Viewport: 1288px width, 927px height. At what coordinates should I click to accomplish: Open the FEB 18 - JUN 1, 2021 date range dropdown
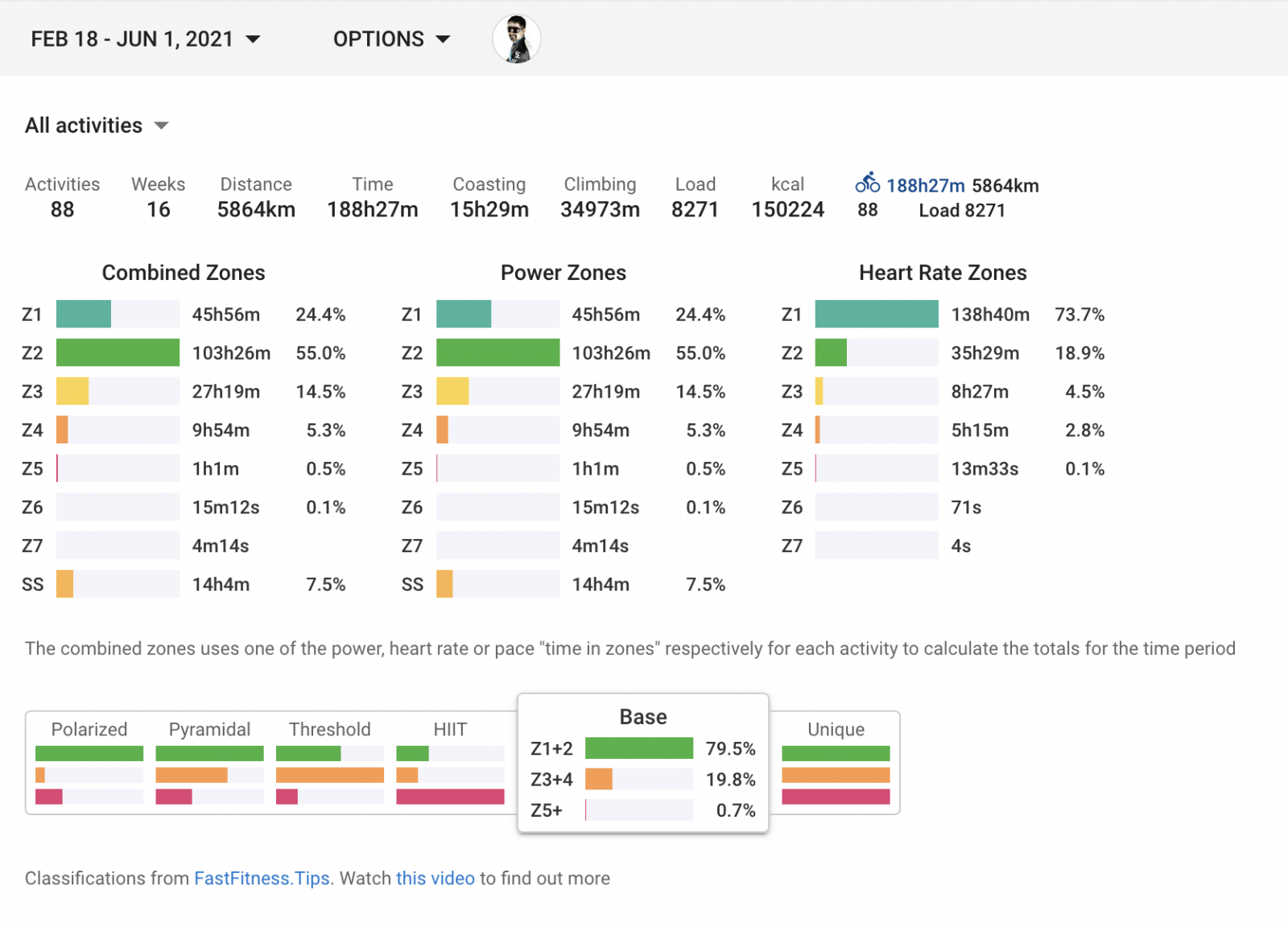point(146,39)
